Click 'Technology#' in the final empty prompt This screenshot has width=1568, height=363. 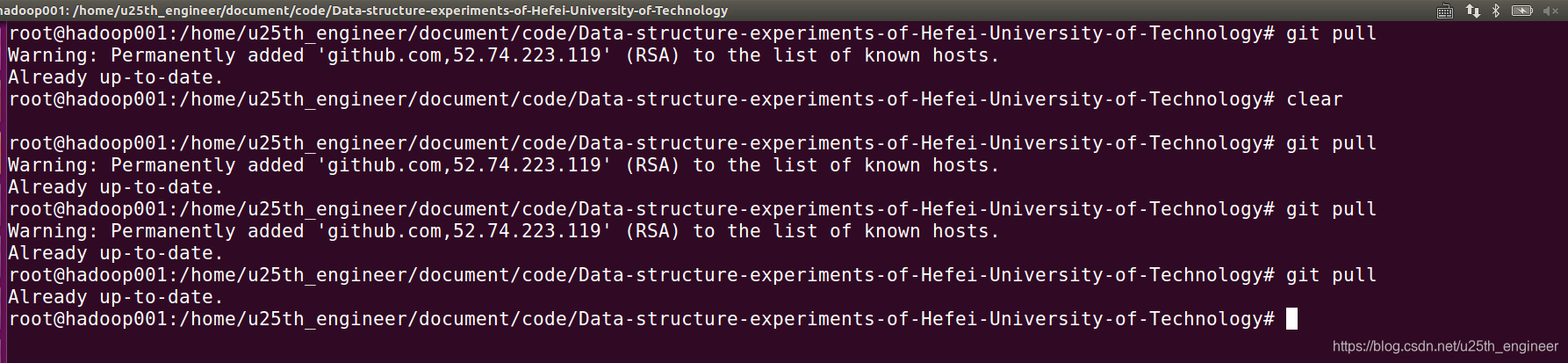click(1212, 319)
